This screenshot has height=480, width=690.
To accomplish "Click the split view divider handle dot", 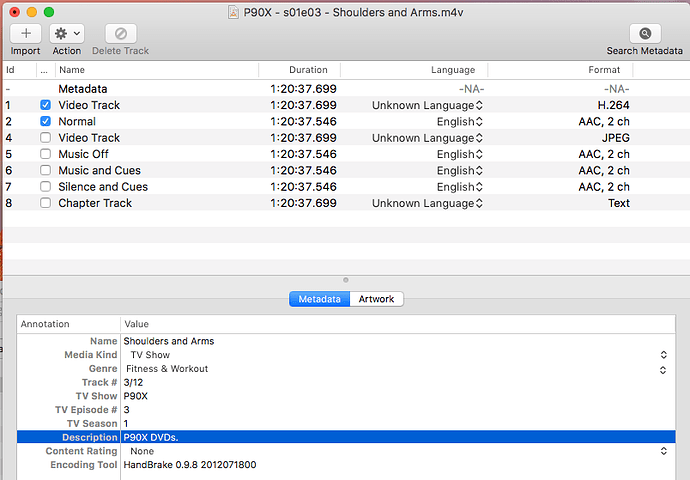I will 346,280.
